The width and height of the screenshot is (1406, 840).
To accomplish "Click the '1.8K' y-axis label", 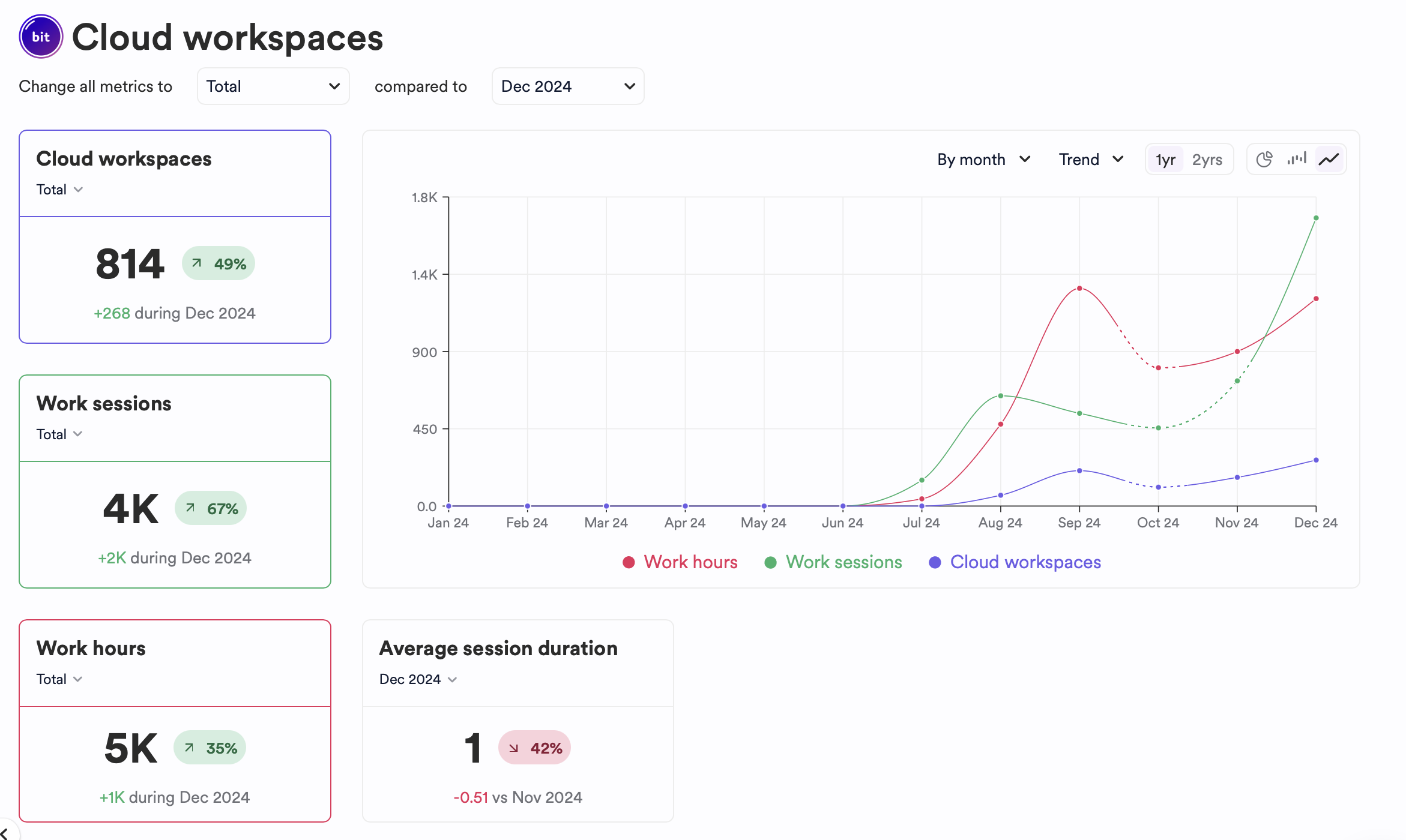I will tap(424, 197).
